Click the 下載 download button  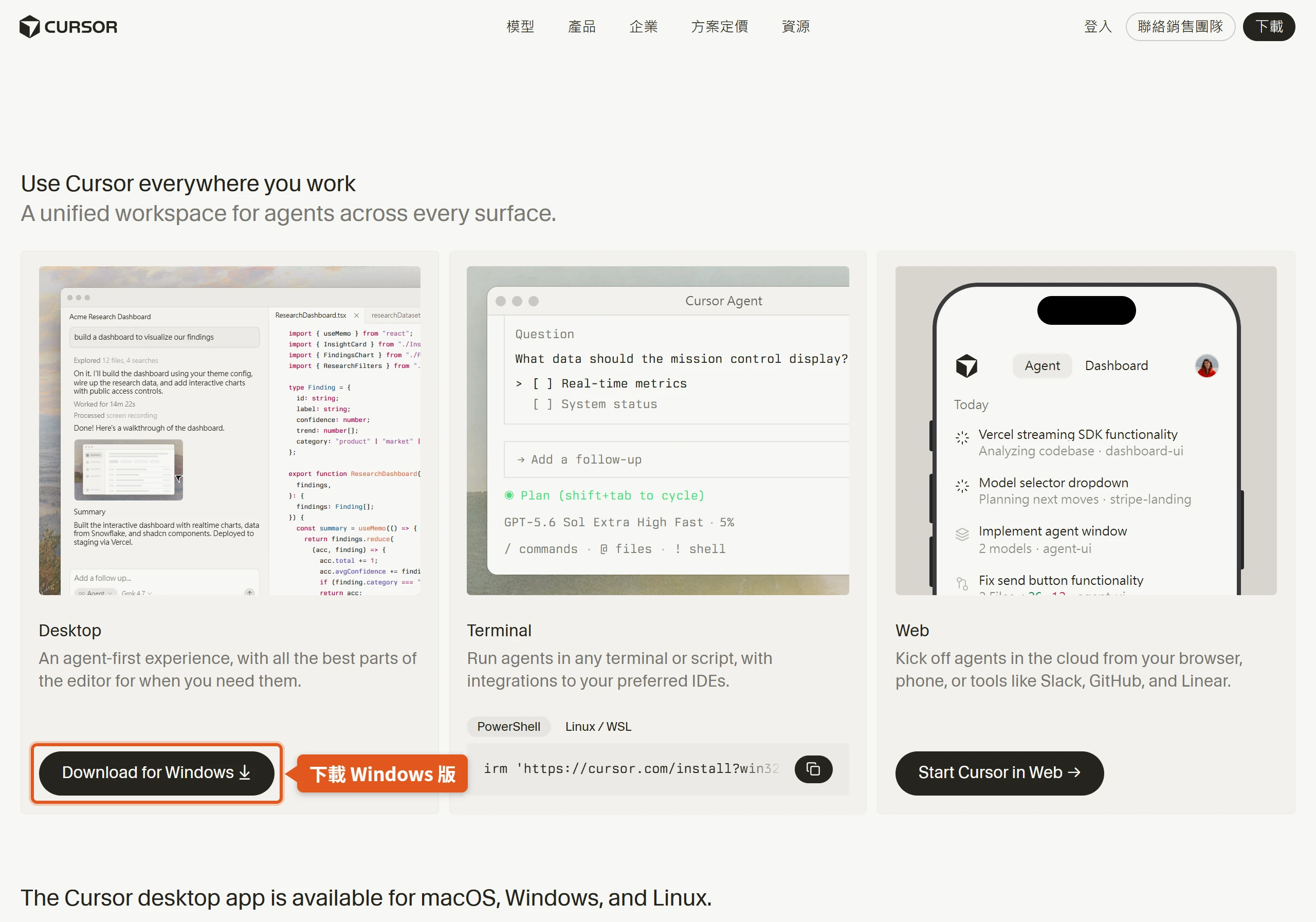click(1269, 26)
